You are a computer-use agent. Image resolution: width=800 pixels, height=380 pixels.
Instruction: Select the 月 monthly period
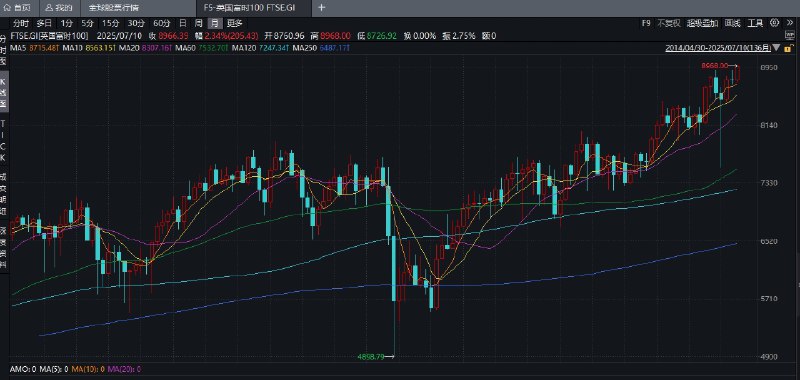click(x=215, y=23)
